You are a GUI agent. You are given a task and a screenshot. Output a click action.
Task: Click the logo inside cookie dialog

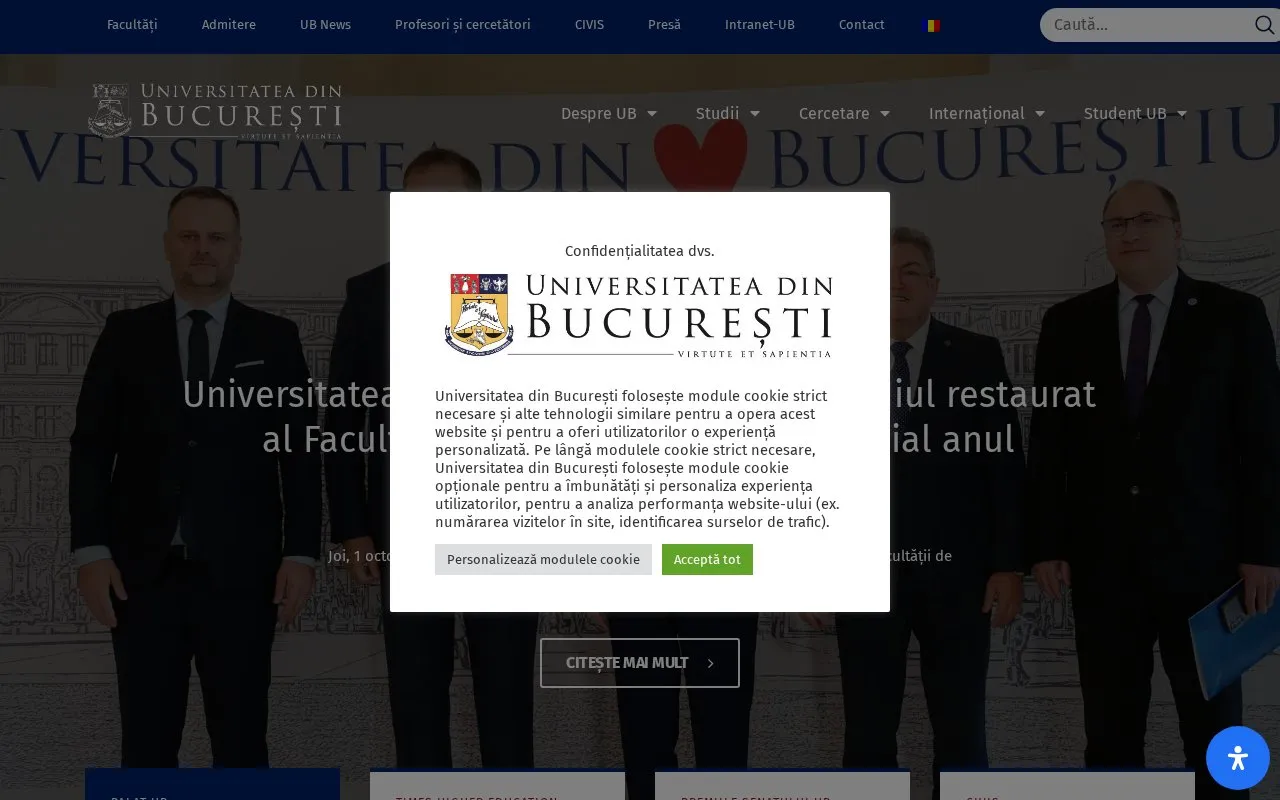pos(639,316)
